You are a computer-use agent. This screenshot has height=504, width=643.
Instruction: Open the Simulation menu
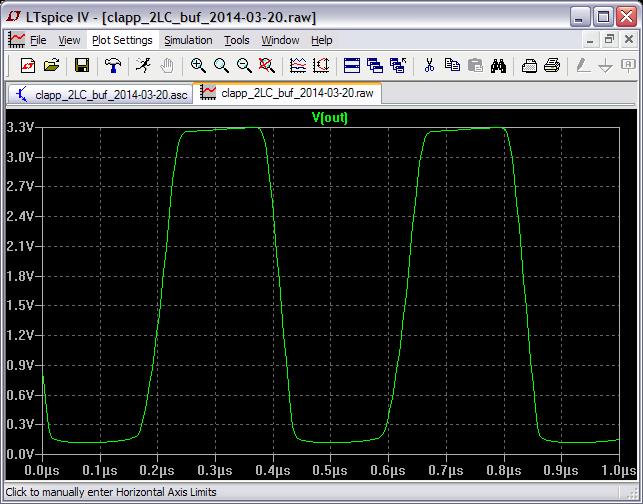click(188, 40)
